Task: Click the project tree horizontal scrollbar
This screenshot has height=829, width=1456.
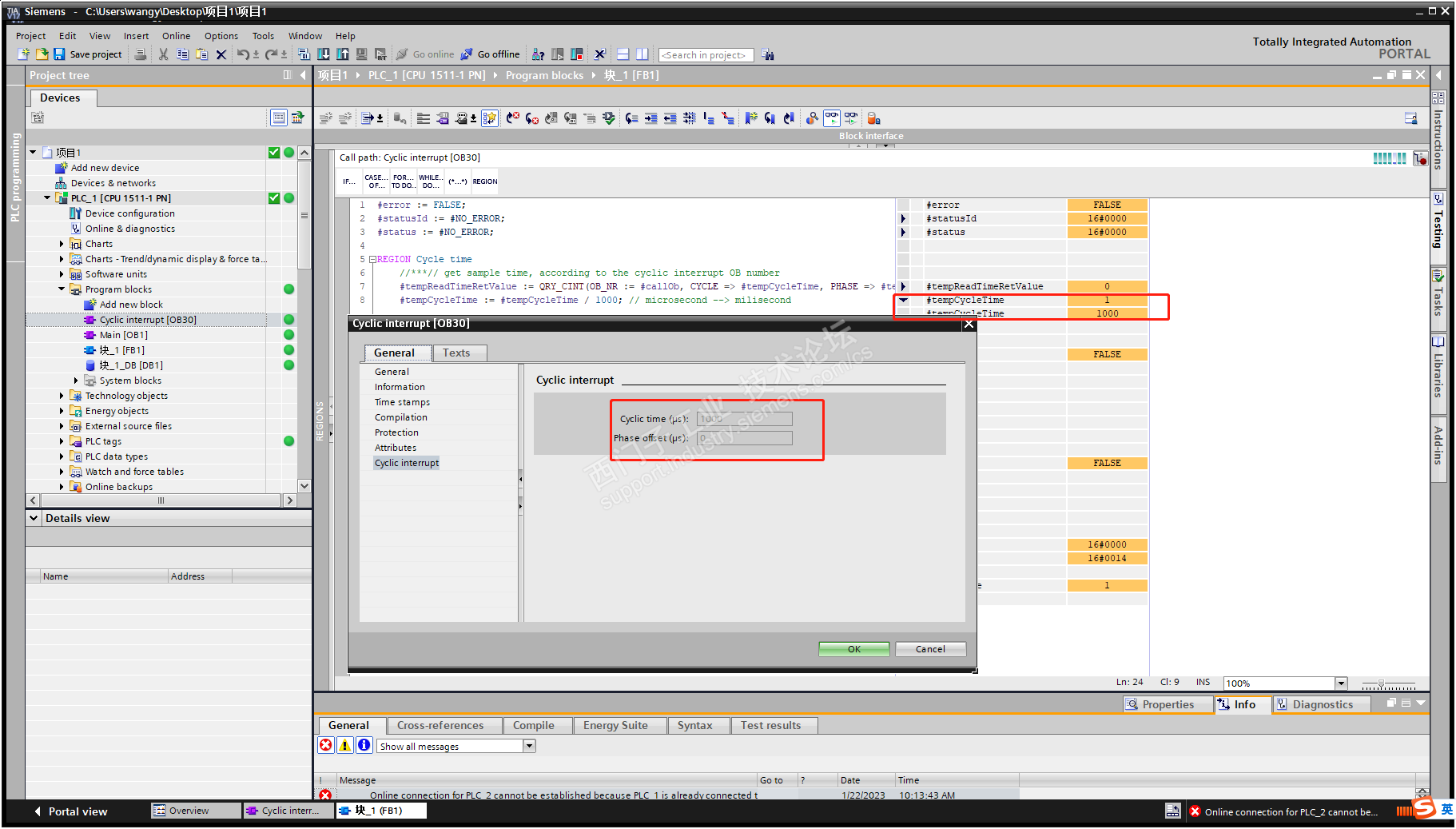Action: pos(161,500)
